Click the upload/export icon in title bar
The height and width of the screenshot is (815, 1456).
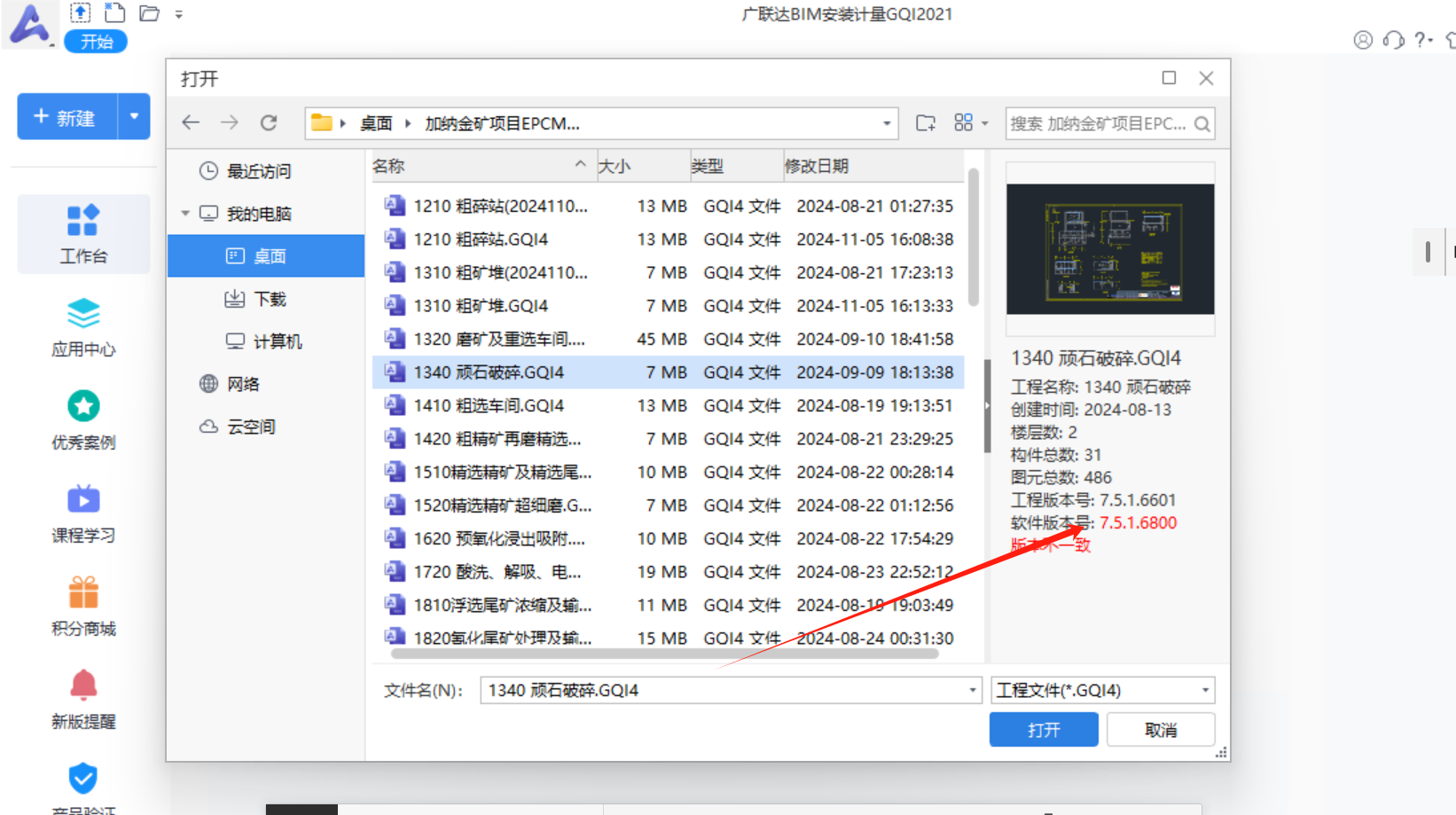click(80, 12)
